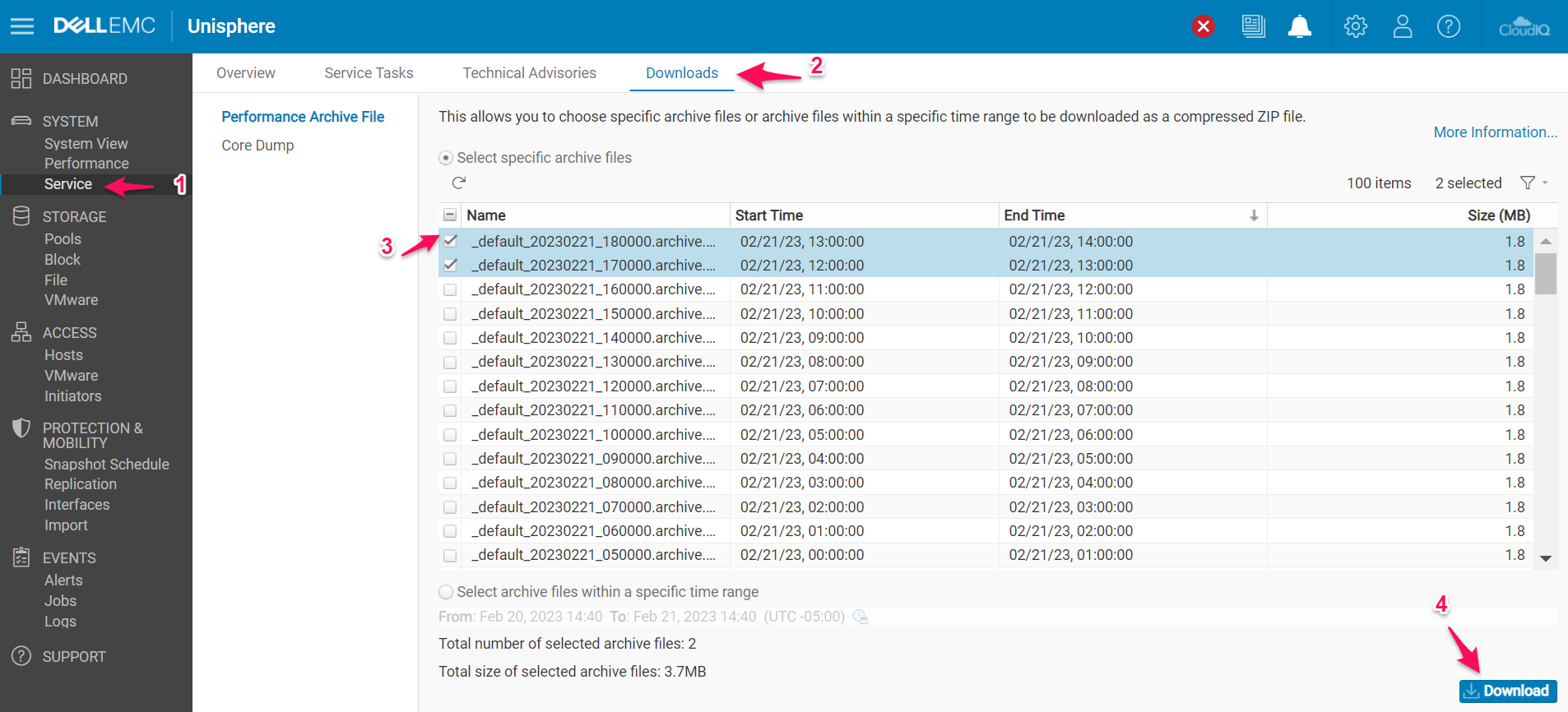Viewport: 1568px width, 712px height.
Task: Open the settings gear icon
Action: [1355, 26]
